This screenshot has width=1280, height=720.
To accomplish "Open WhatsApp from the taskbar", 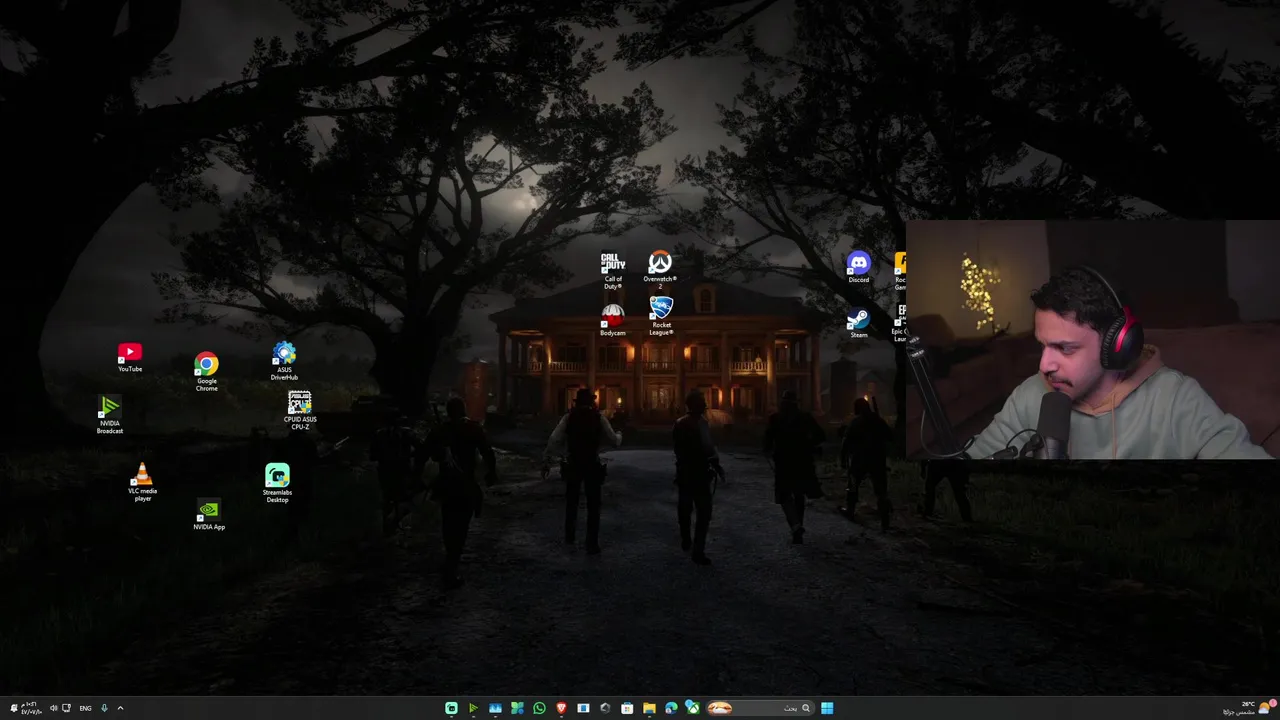I will tap(539, 708).
